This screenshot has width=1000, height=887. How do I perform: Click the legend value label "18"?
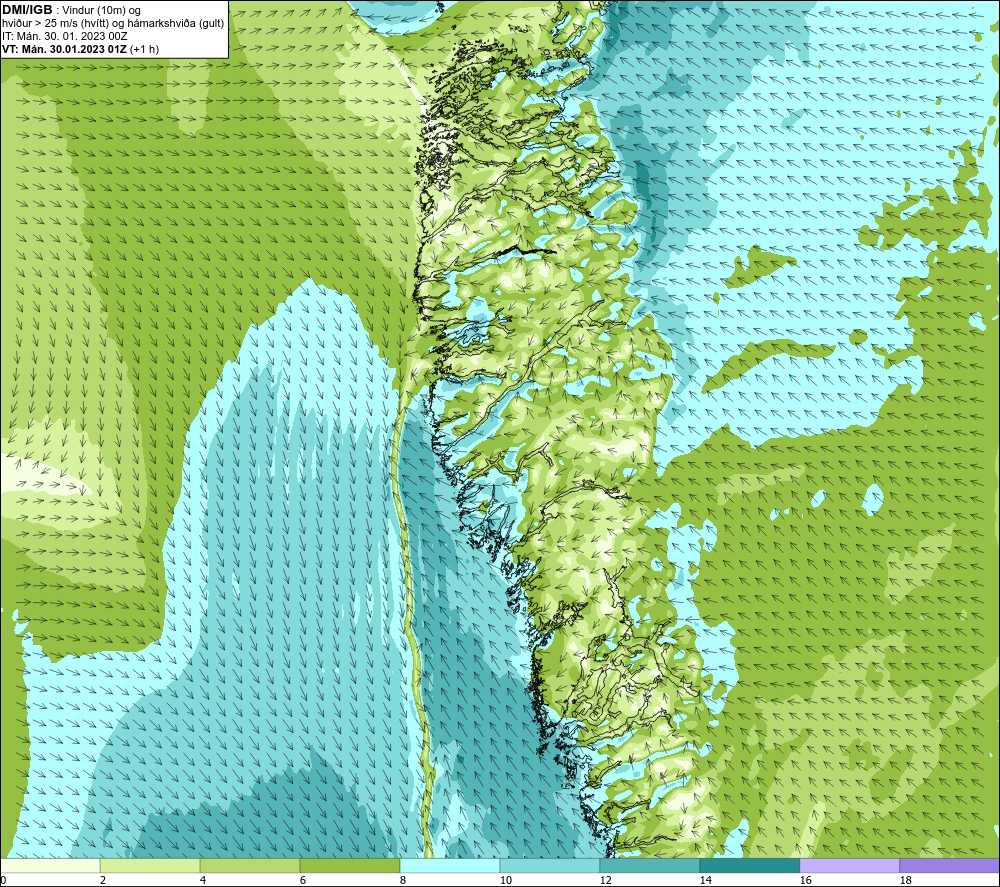(x=905, y=880)
